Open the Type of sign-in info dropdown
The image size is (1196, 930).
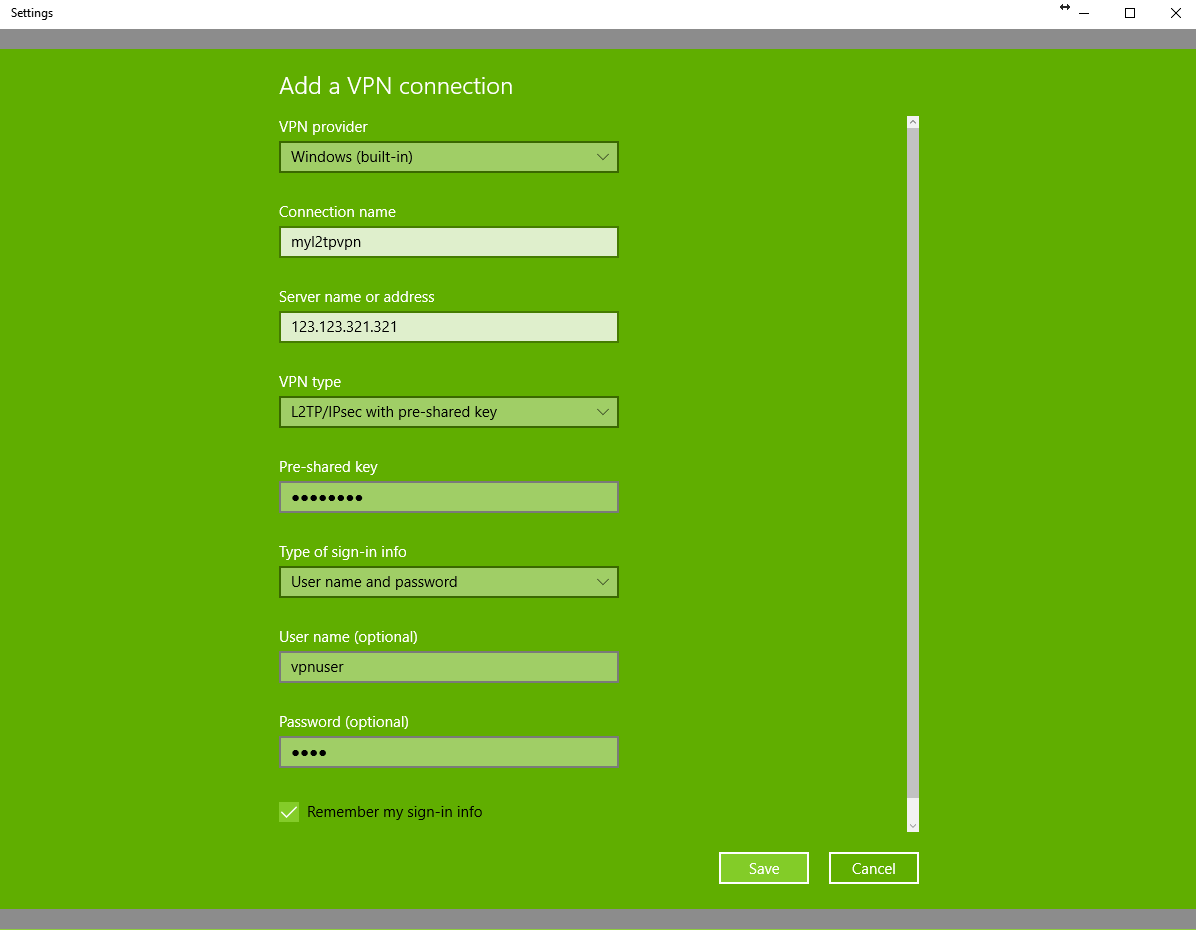(x=448, y=582)
